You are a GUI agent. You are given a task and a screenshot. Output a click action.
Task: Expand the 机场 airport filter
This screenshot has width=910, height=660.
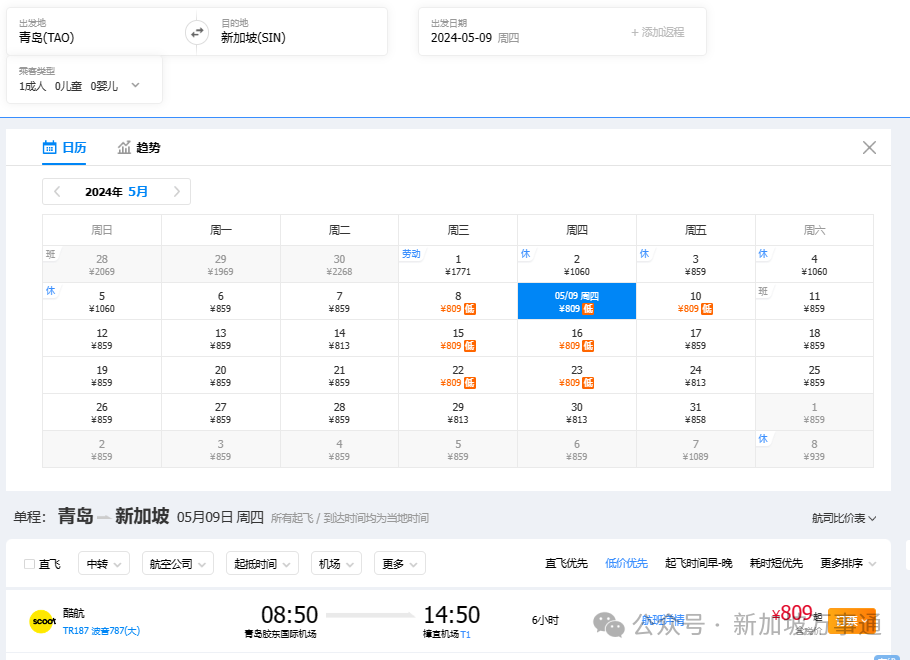tap(336, 563)
